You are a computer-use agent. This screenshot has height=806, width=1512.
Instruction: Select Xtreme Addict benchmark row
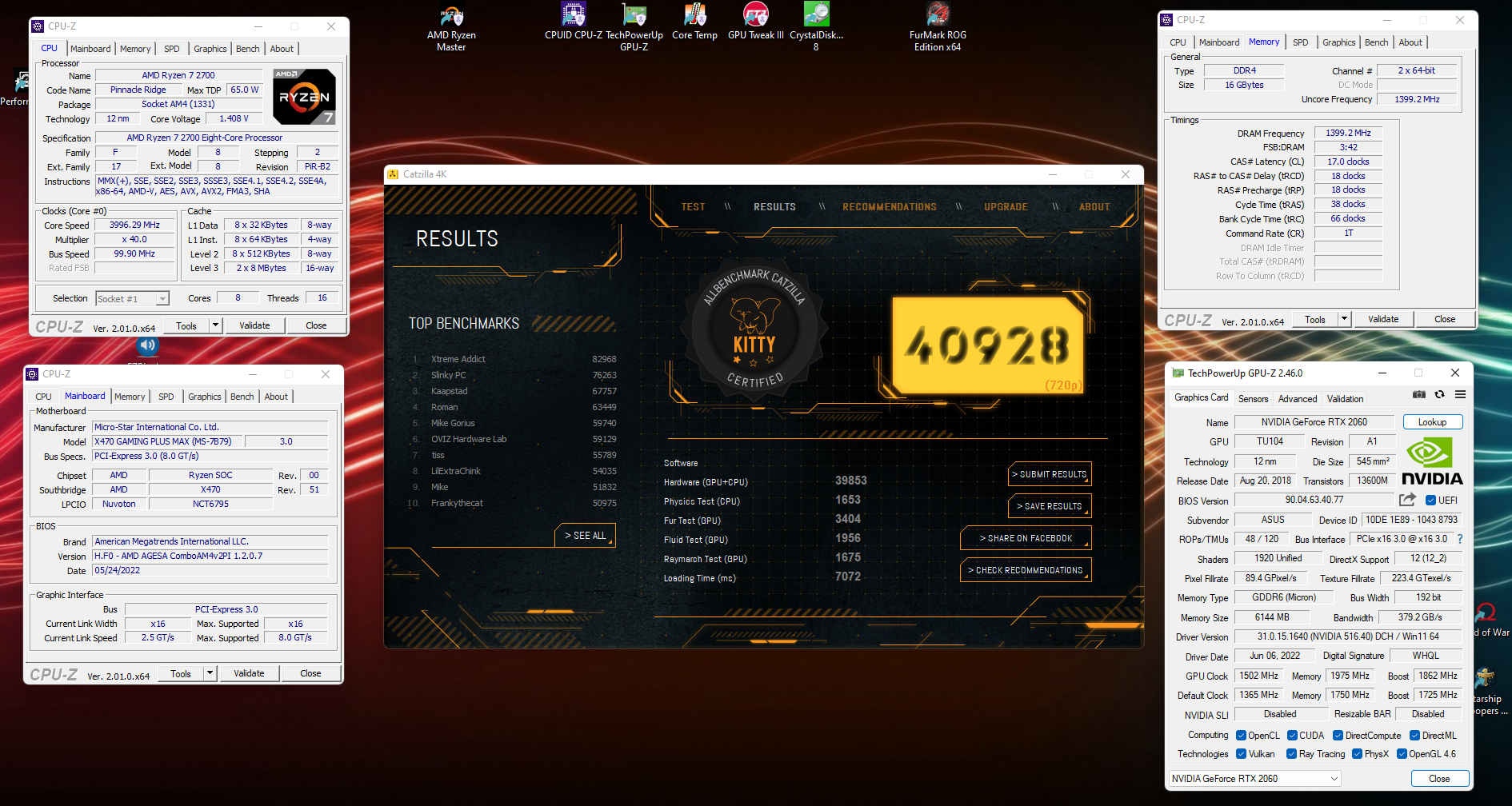513,359
